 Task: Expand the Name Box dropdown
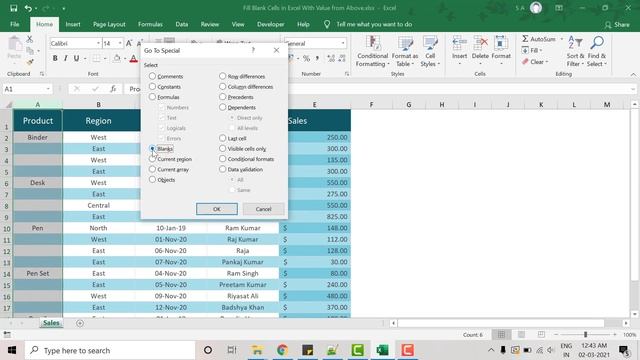pyautogui.click(x=48, y=89)
